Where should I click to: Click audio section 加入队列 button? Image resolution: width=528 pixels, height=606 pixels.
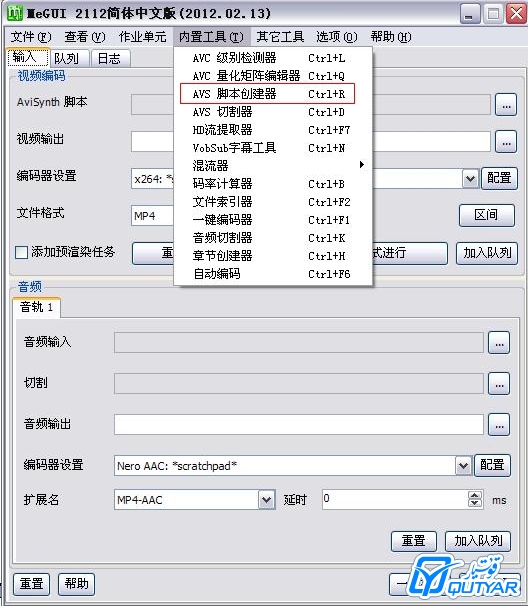[x=478, y=541]
